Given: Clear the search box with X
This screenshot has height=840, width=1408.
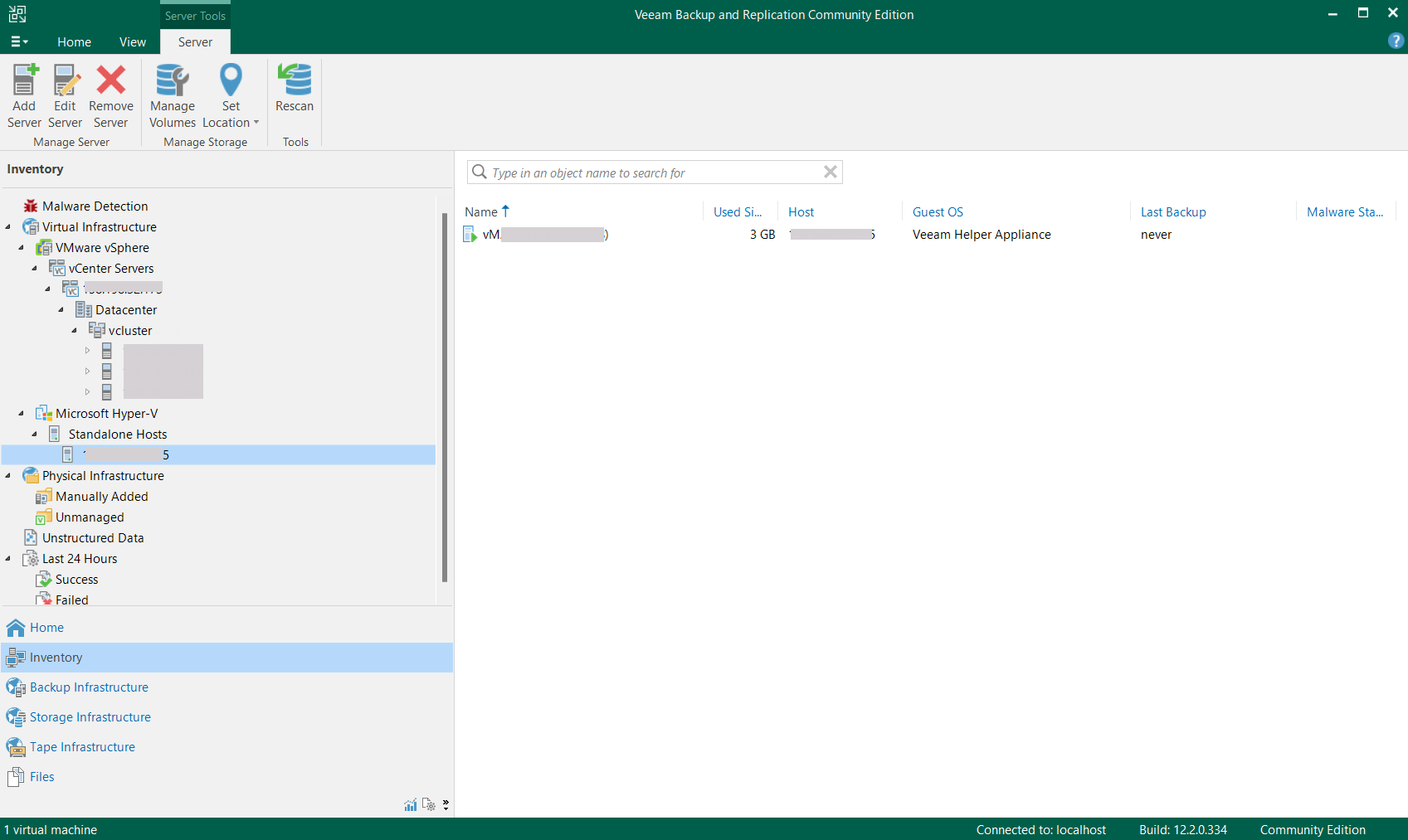Looking at the screenshot, I should point(830,172).
